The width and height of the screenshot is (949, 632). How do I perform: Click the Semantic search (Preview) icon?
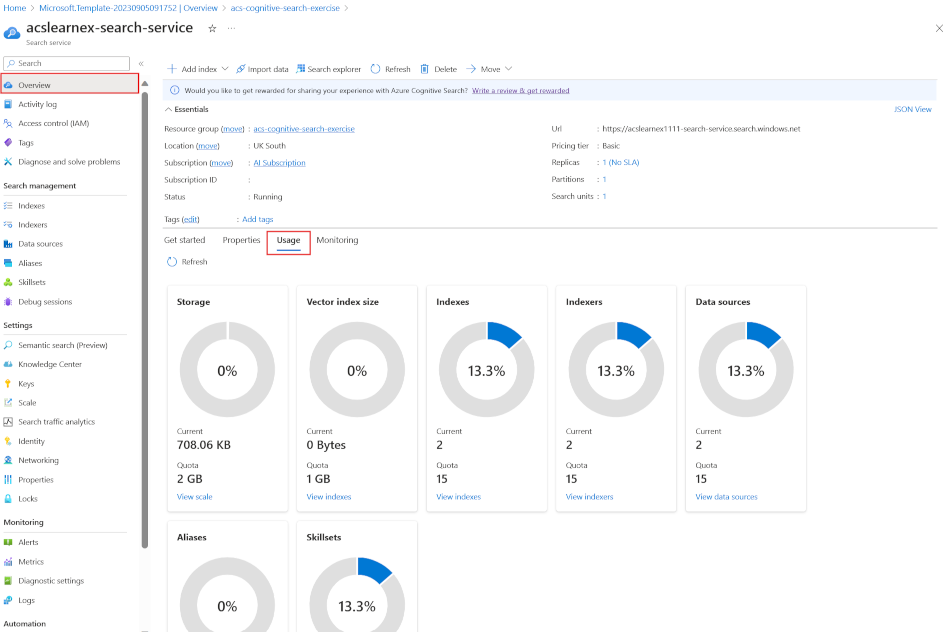point(8,345)
